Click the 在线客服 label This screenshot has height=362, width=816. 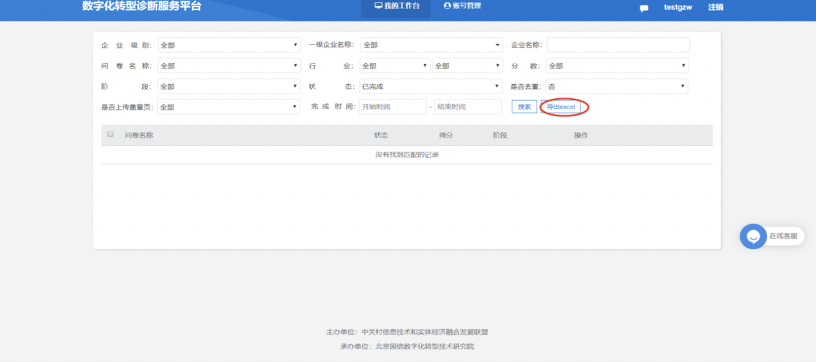pyautogui.click(x=783, y=236)
